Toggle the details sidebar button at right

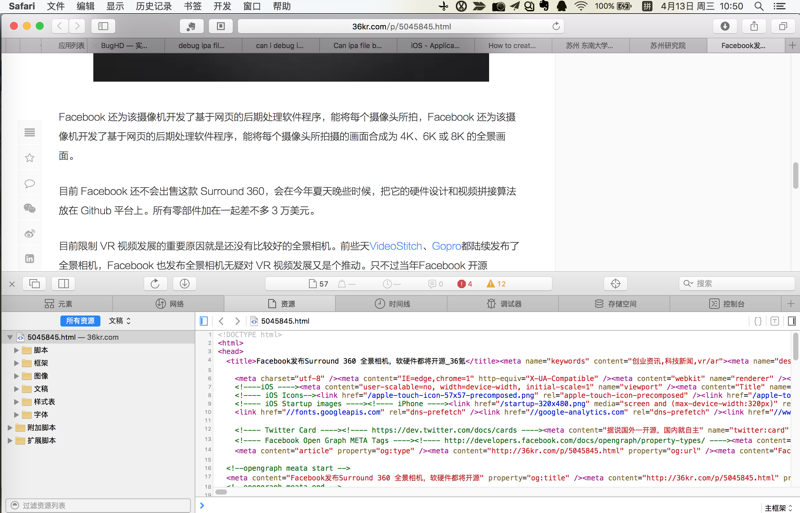pos(791,321)
